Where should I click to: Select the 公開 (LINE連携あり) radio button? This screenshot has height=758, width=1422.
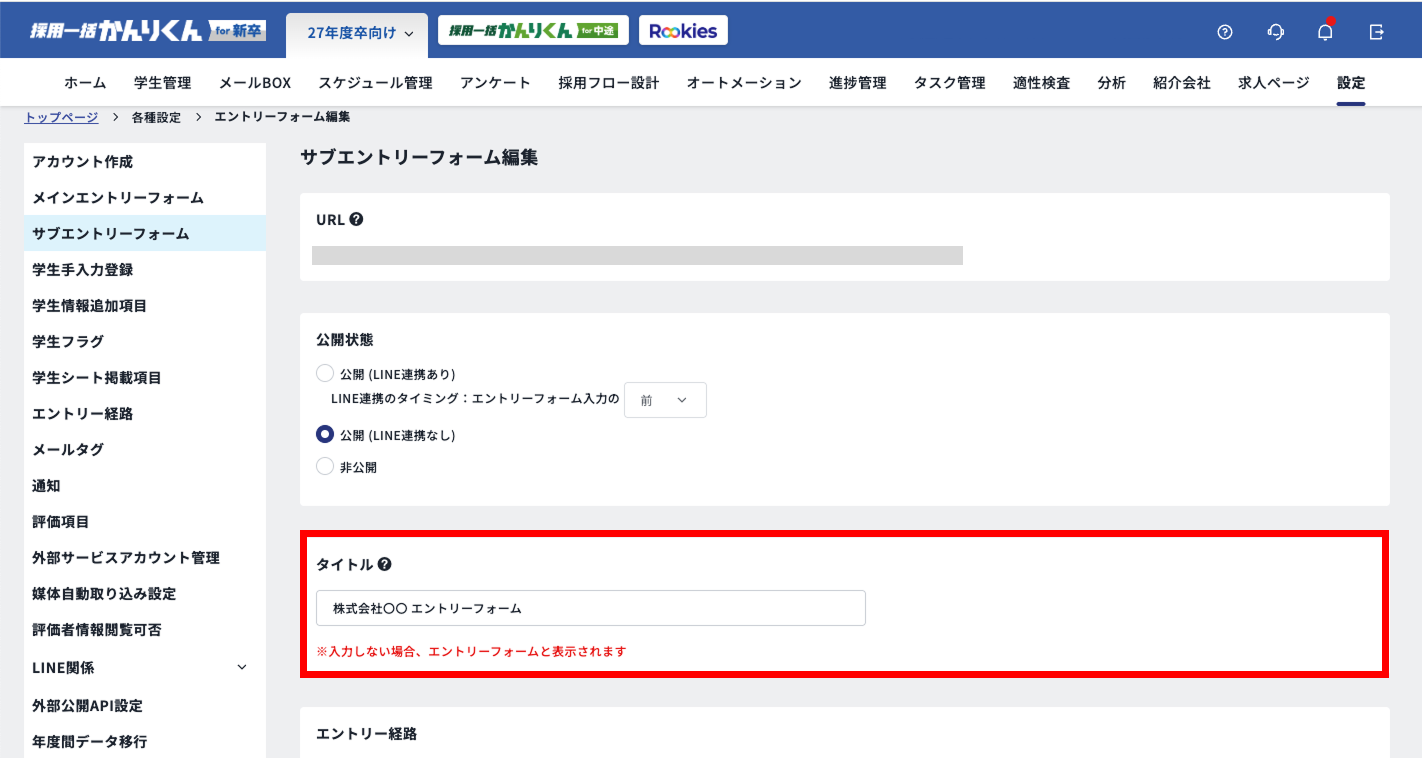(325, 372)
